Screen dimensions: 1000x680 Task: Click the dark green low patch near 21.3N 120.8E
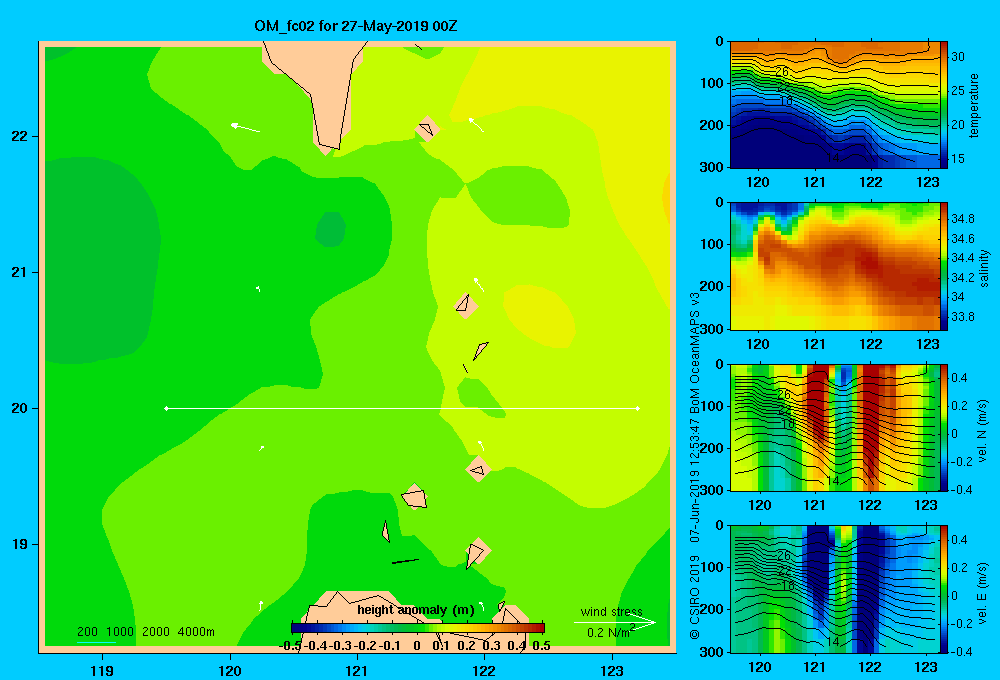330,230
